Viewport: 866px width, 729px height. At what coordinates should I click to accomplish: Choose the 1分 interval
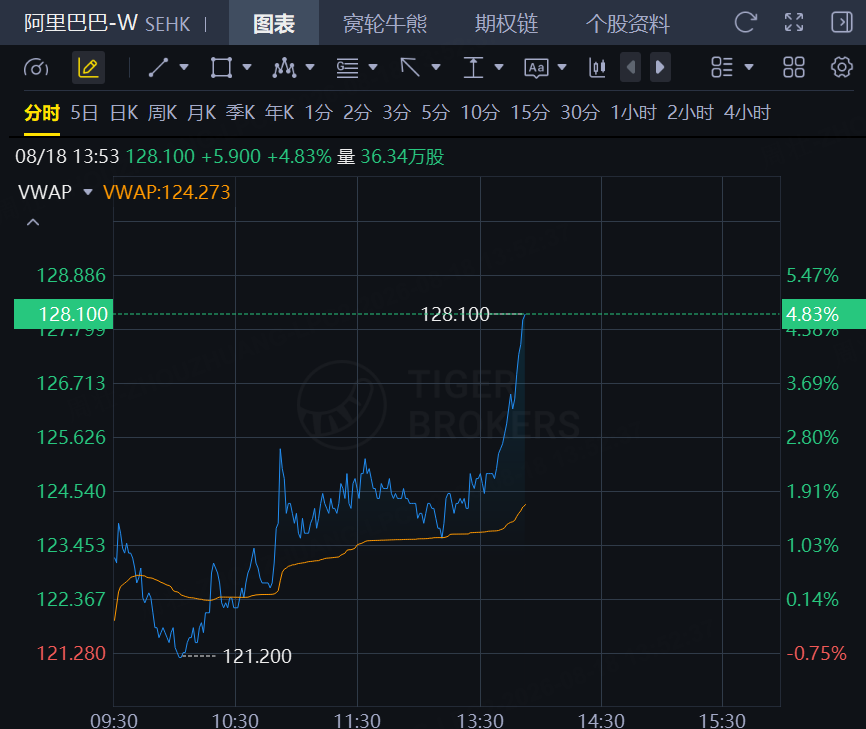[x=319, y=113]
